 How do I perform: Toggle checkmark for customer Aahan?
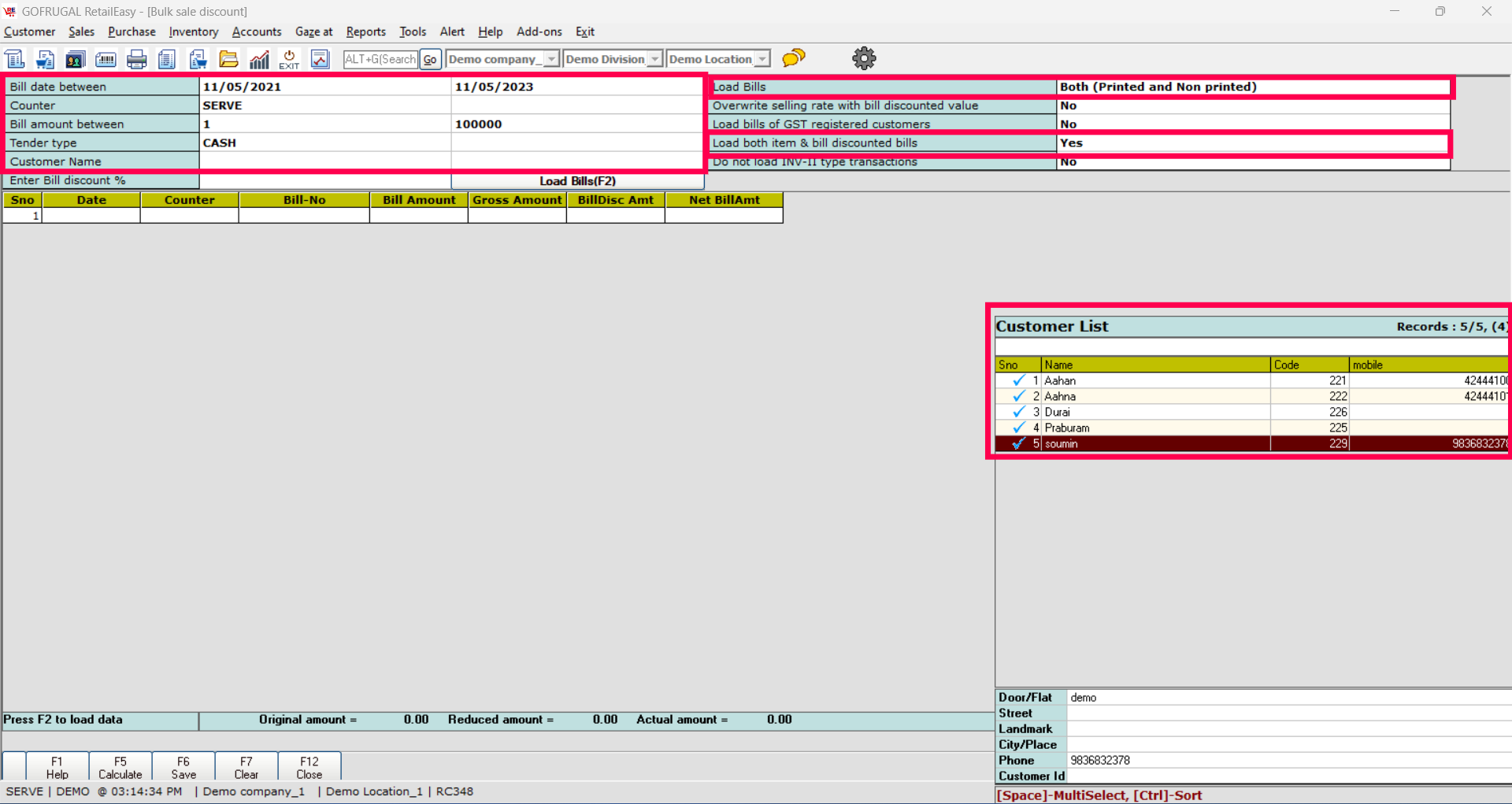1018,380
